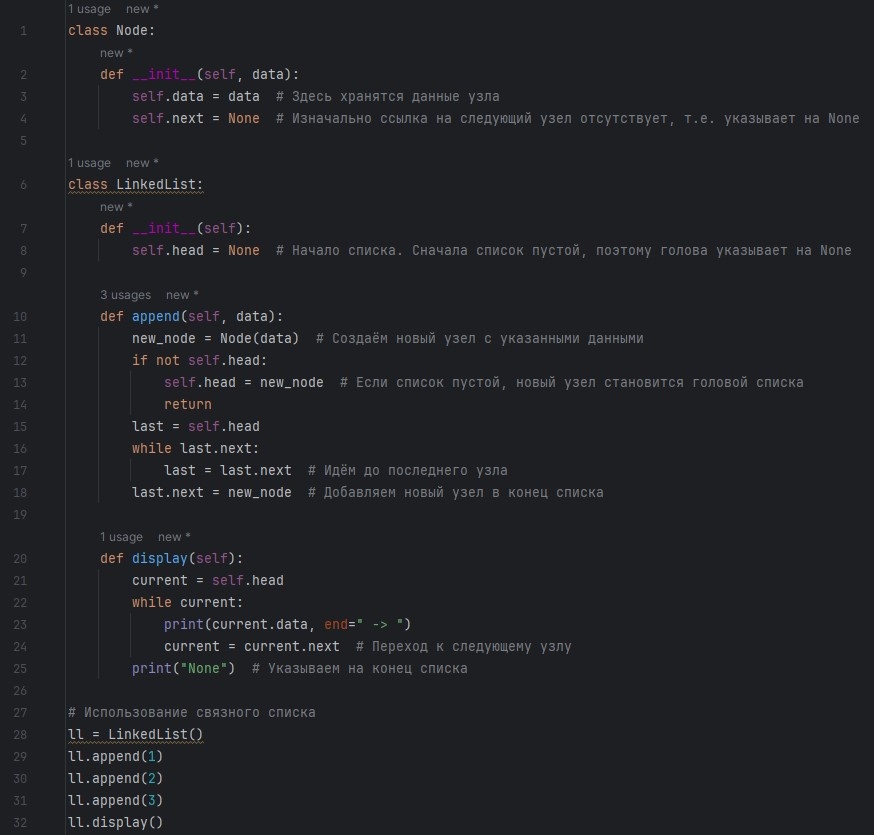
Task: Click the 'display' method name on line 20
Action: coord(160,559)
